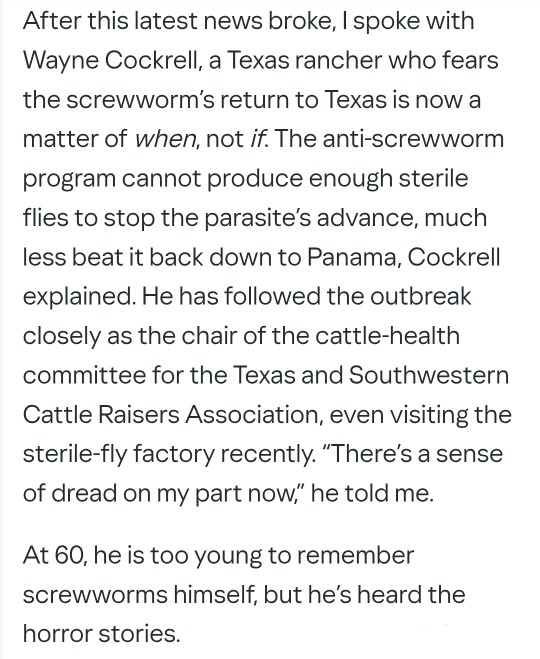Click the phrase "horror stories"
Viewport: 540px width, 659px height.
101,634
